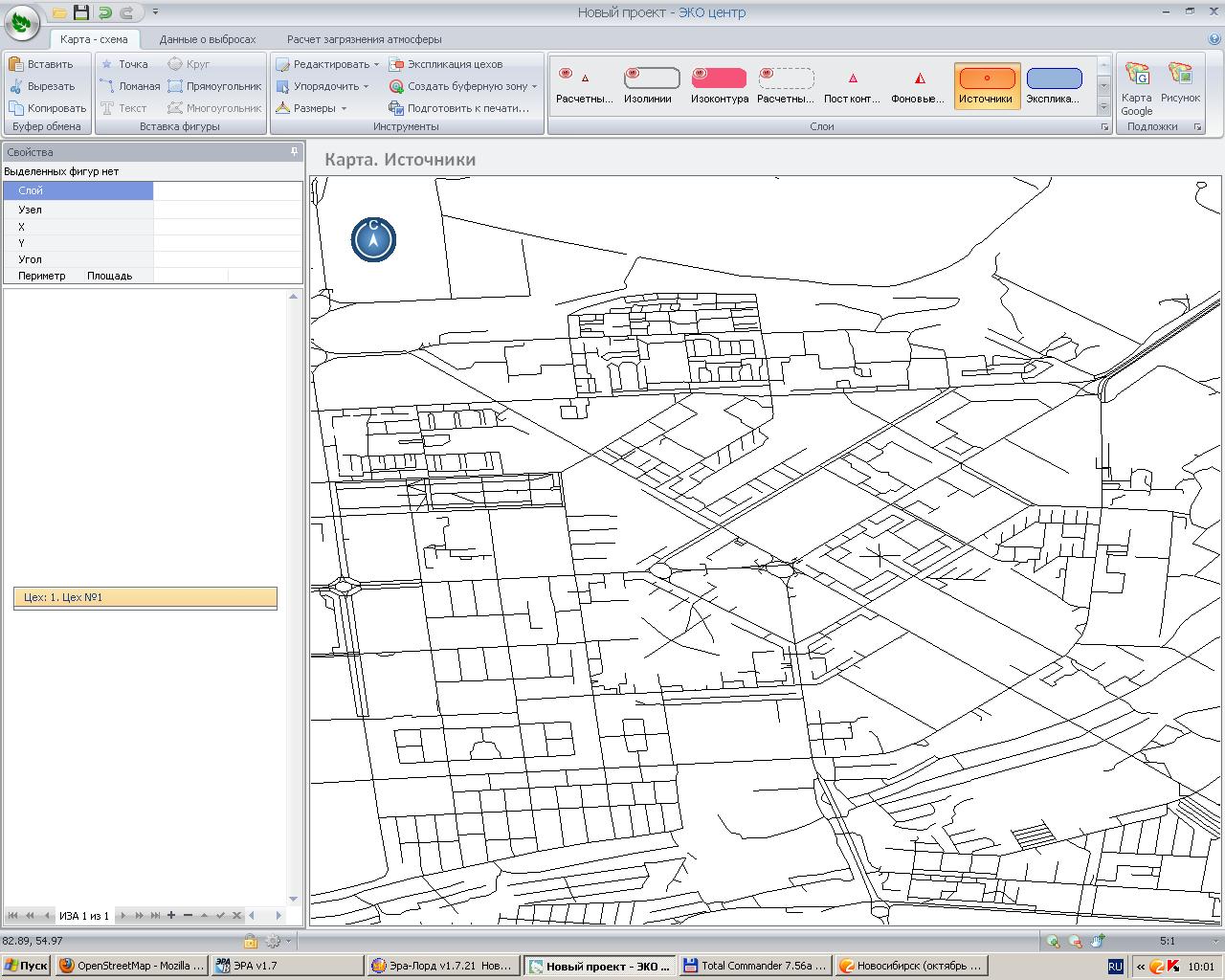
Task: Click the Вставить paste button
Action: [x=41, y=64]
